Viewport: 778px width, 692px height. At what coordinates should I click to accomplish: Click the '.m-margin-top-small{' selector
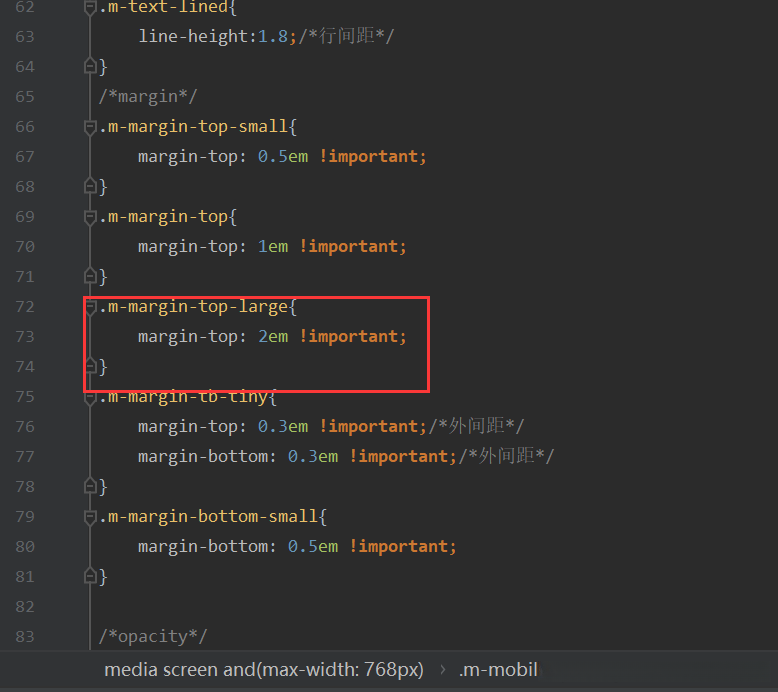pos(197,127)
